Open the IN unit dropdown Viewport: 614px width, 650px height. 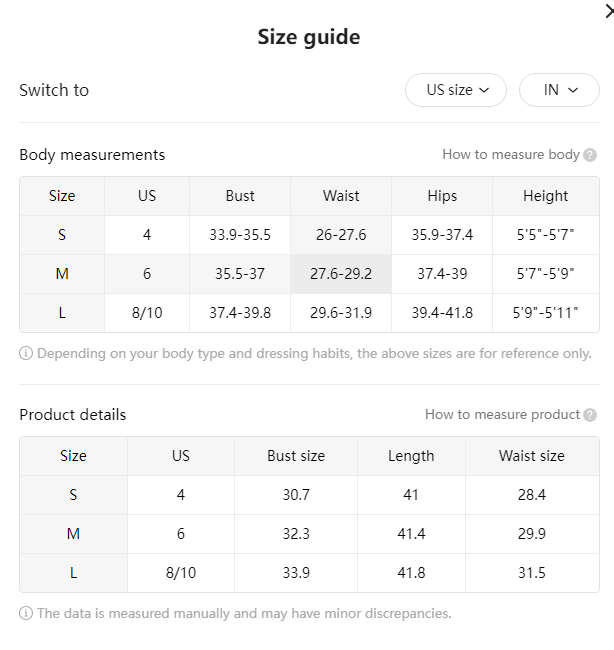tap(559, 90)
